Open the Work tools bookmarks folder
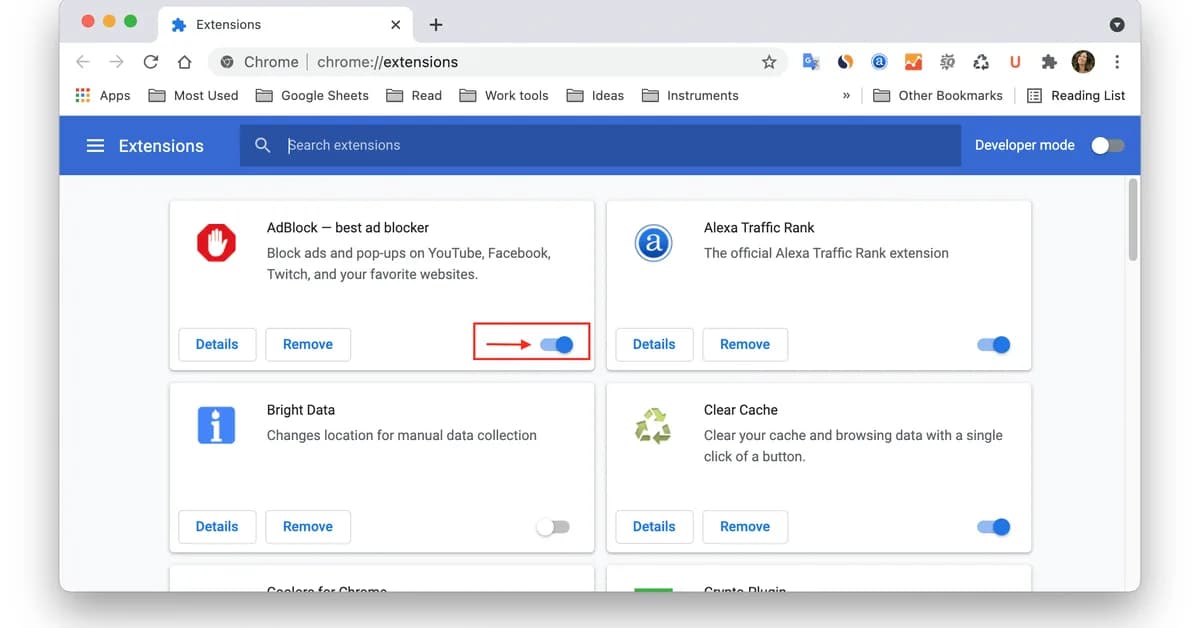This screenshot has height=628, width=1200. [504, 96]
